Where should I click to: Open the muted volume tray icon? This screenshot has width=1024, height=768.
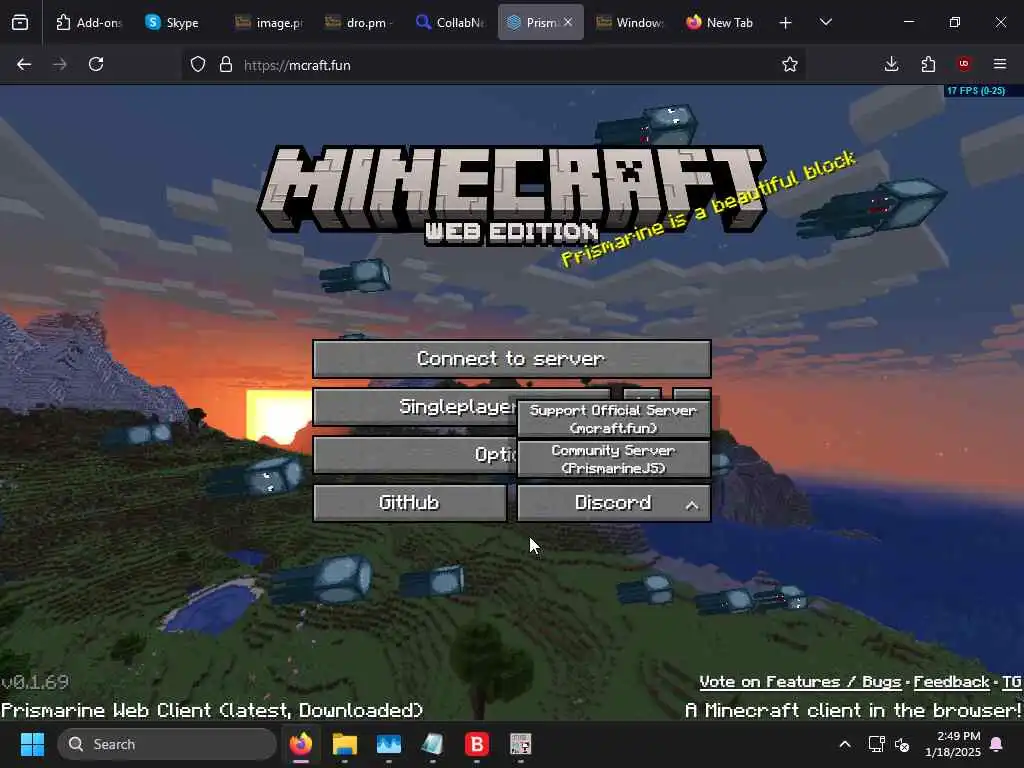pyautogui.click(x=903, y=744)
